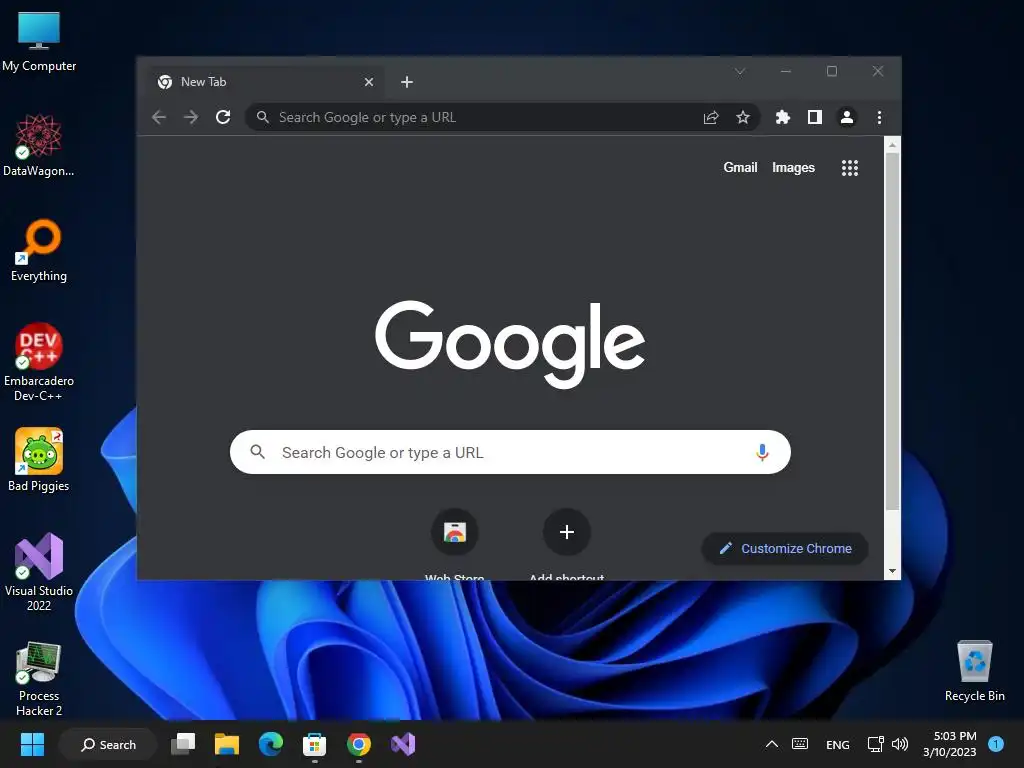The height and width of the screenshot is (768, 1024).
Task: Select the Visual Studio 2022 desktop icon
Action: pos(39,572)
